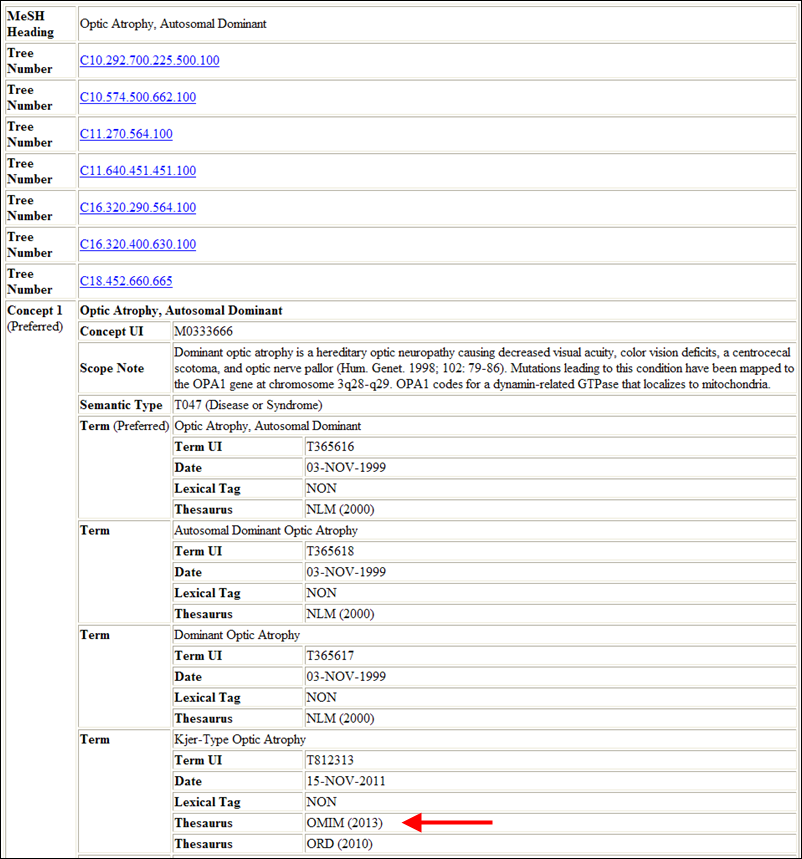Follow the C16.320.290.564.100 link

138,207
